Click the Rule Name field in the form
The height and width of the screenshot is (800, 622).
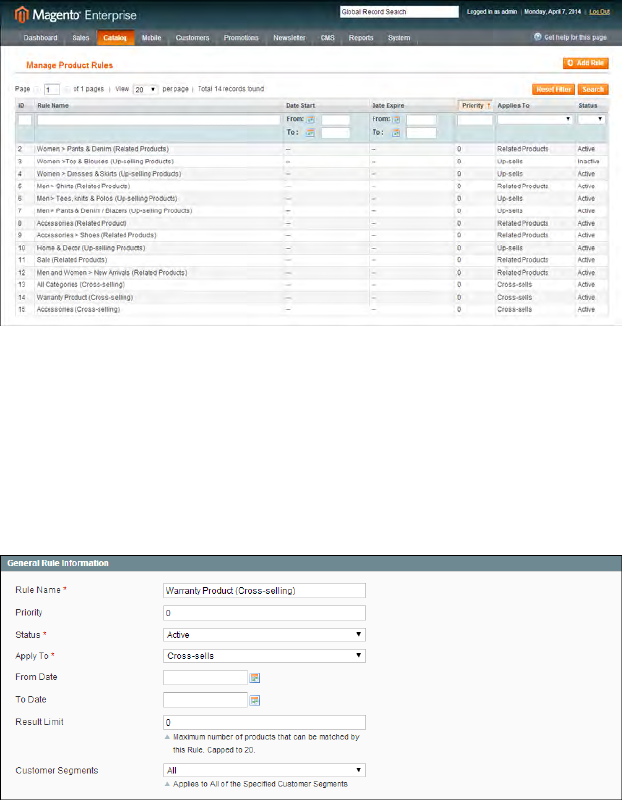pyautogui.click(x=264, y=590)
